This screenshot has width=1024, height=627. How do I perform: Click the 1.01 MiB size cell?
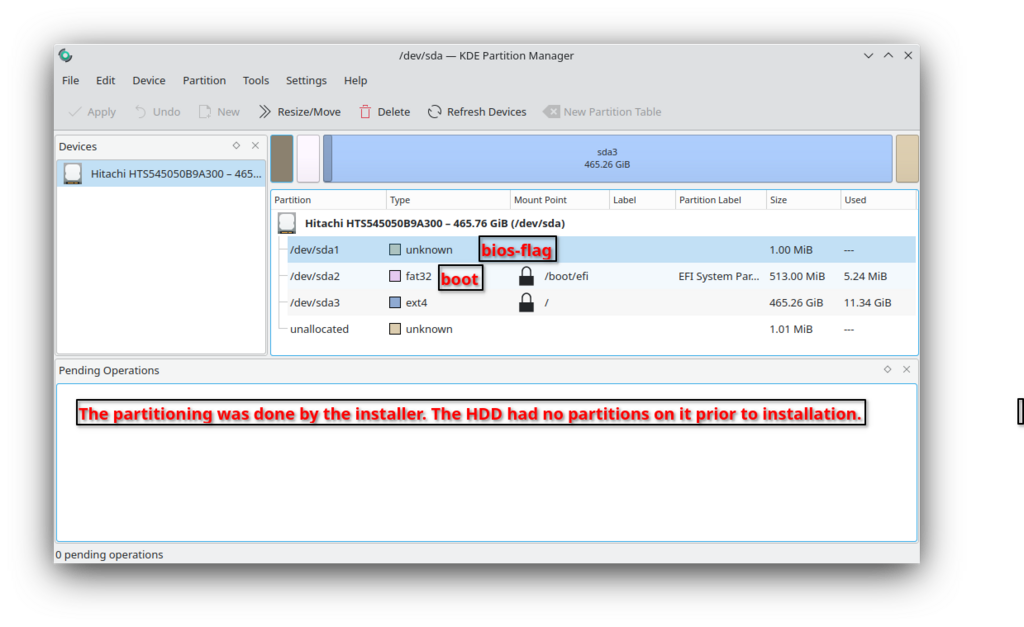click(x=791, y=329)
